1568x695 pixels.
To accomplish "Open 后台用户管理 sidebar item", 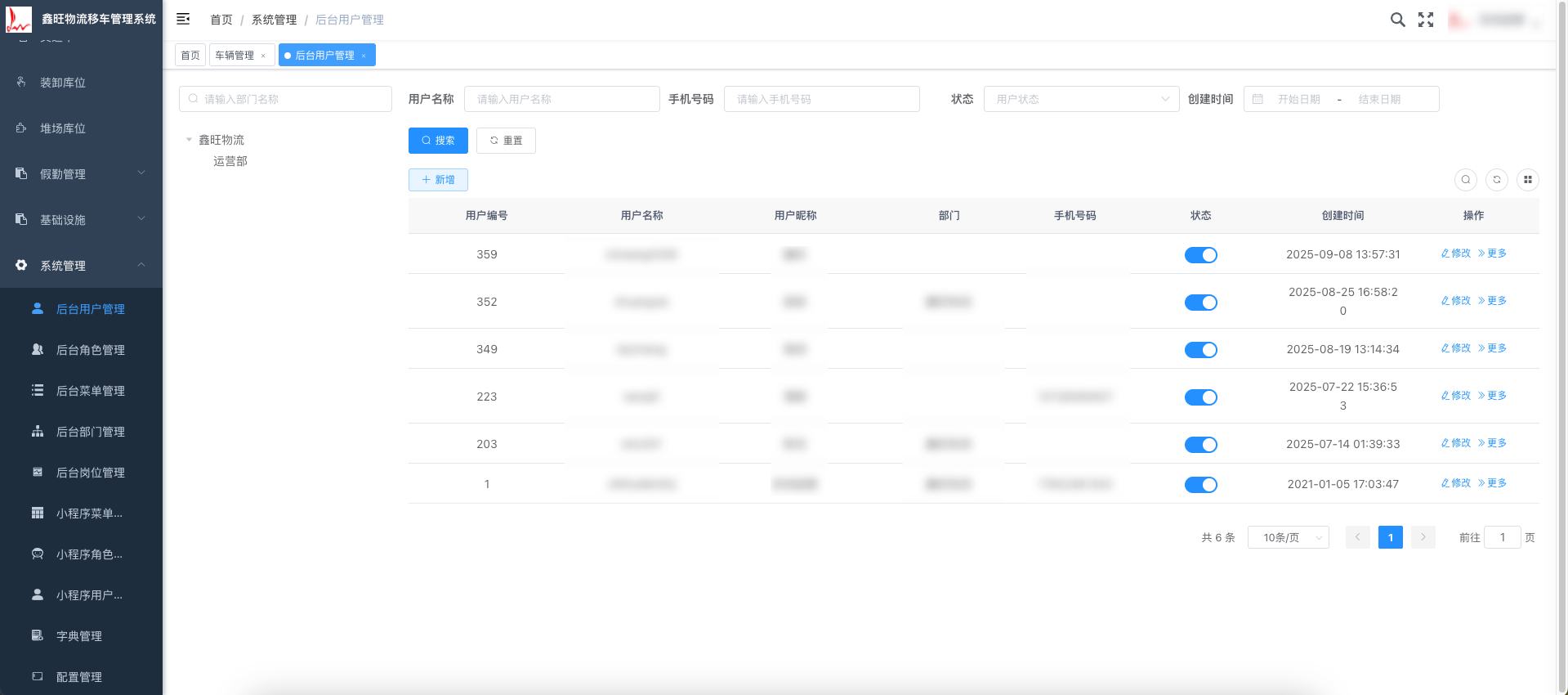I will [81, 309].
